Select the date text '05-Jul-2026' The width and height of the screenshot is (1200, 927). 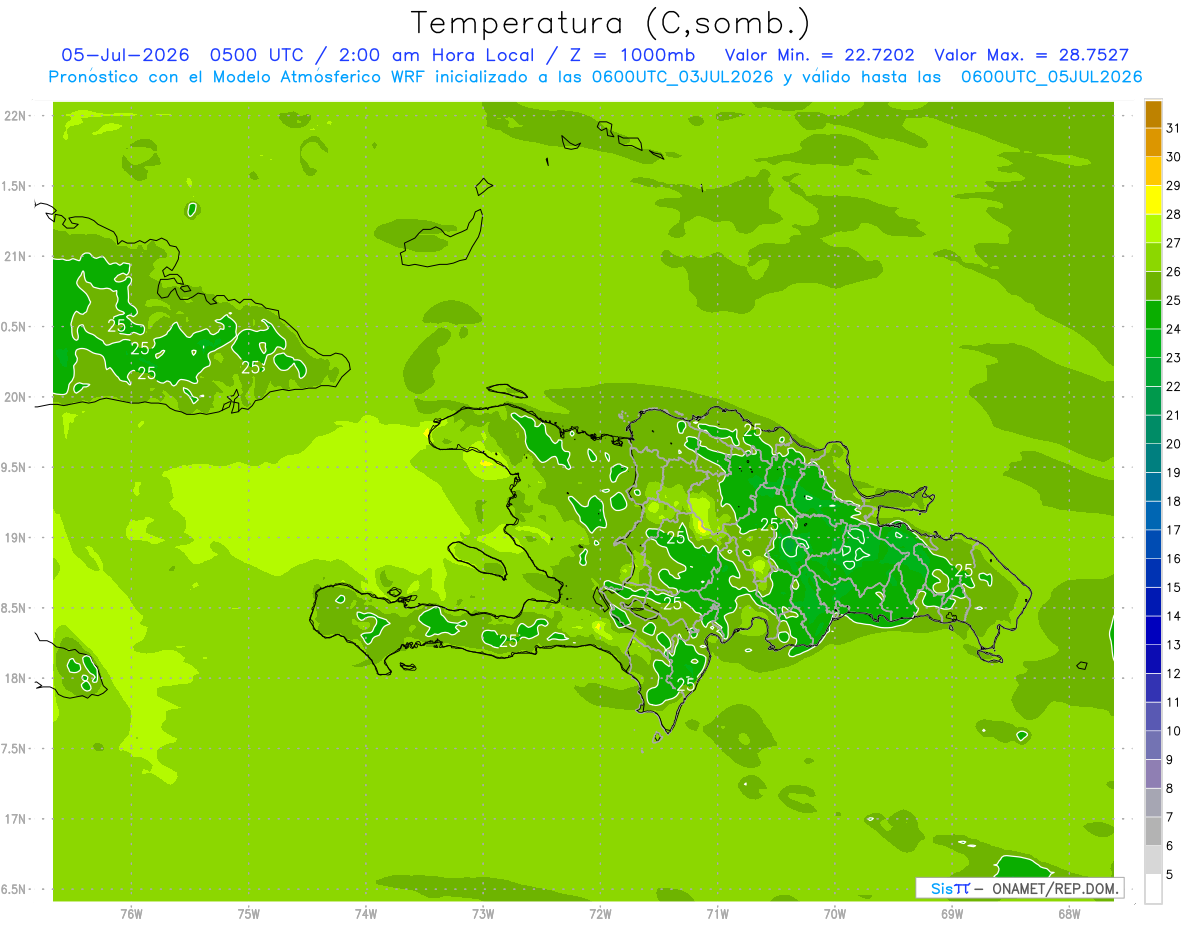point(126,55)
